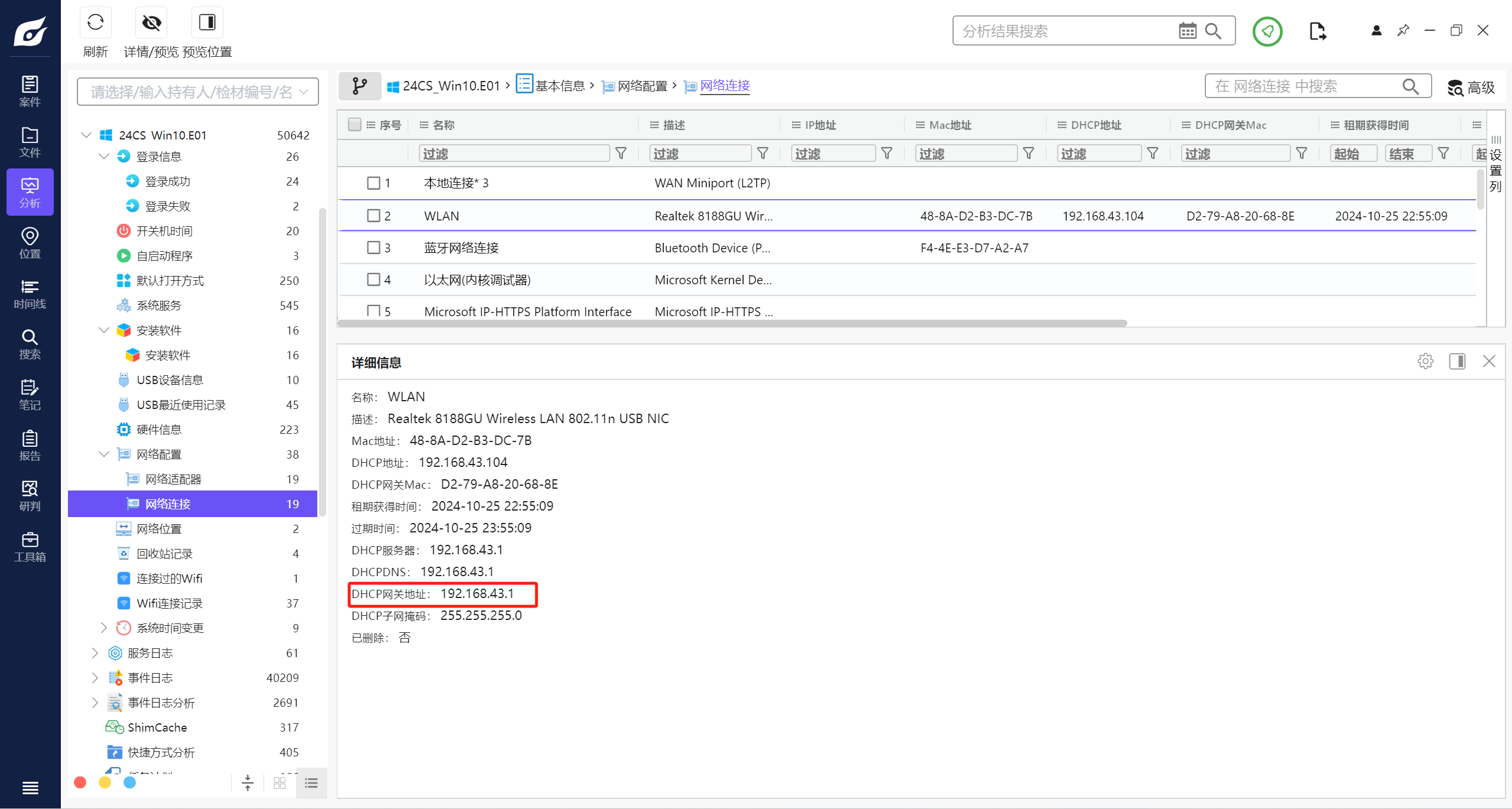Switch to grid view icon below tree
The image size is (1512, 809).
click(279, 783)
